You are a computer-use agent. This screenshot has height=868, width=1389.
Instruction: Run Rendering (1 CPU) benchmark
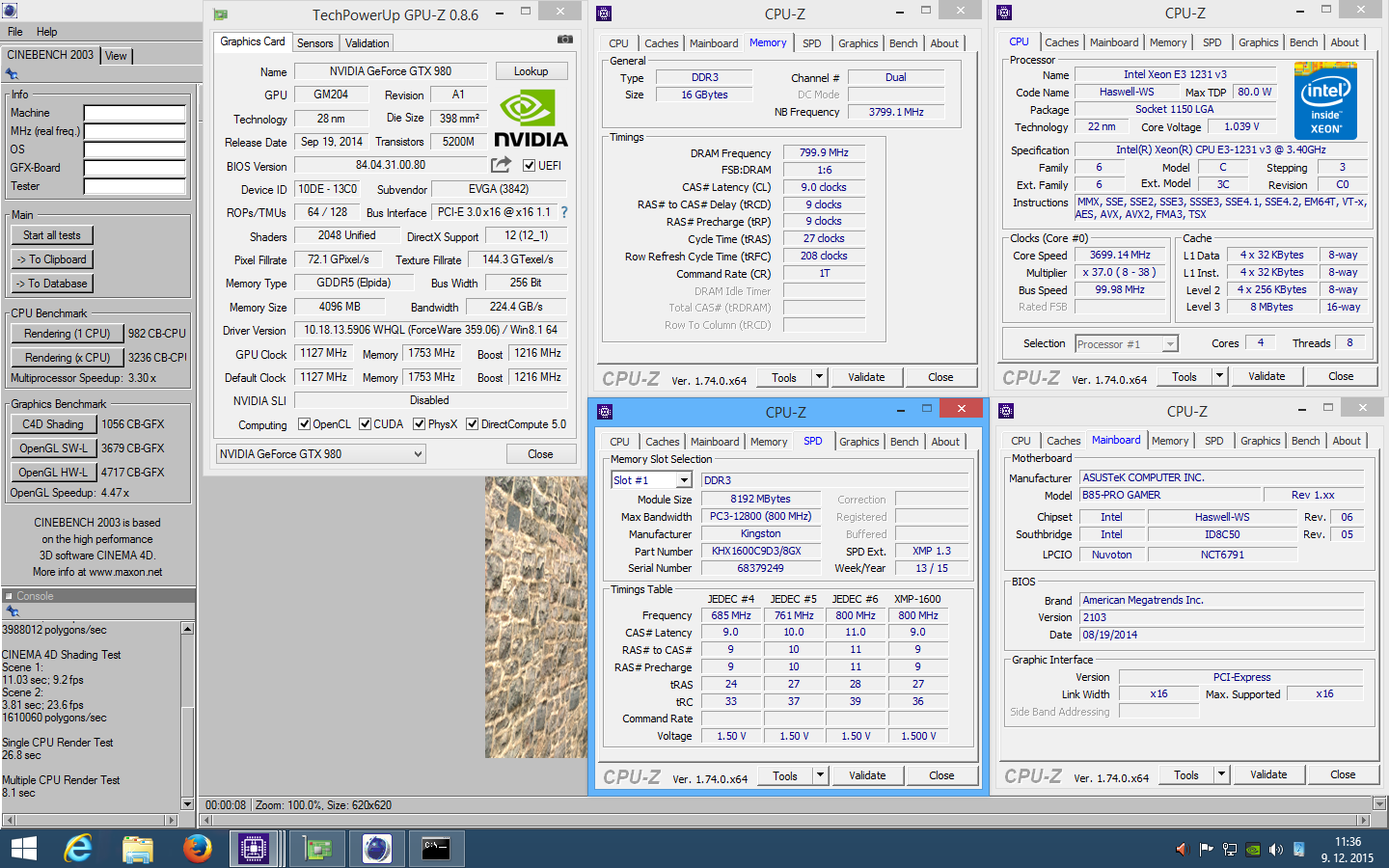coord(68,334)
